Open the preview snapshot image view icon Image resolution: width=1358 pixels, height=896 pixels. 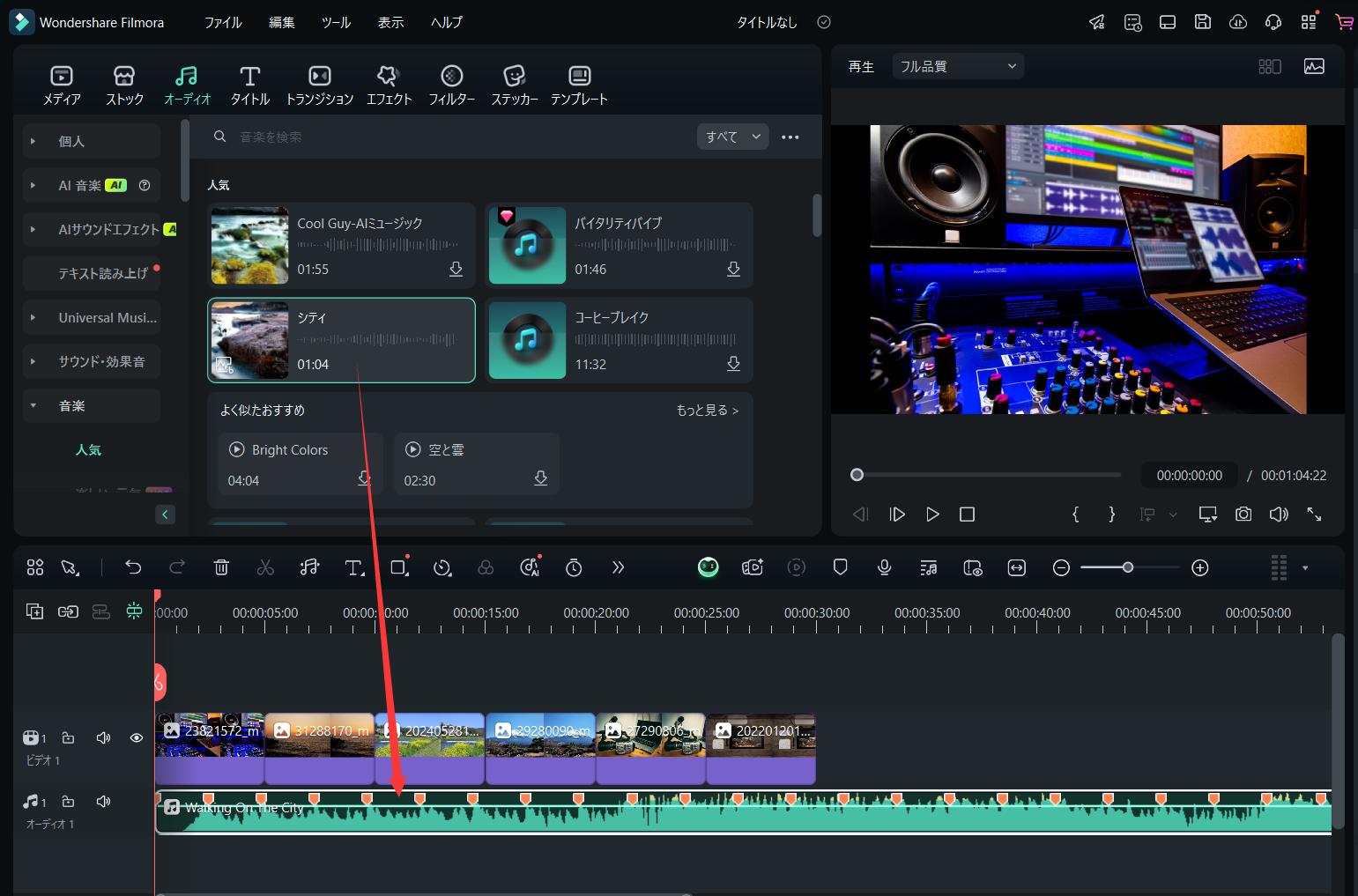[x=1314, y=66]
